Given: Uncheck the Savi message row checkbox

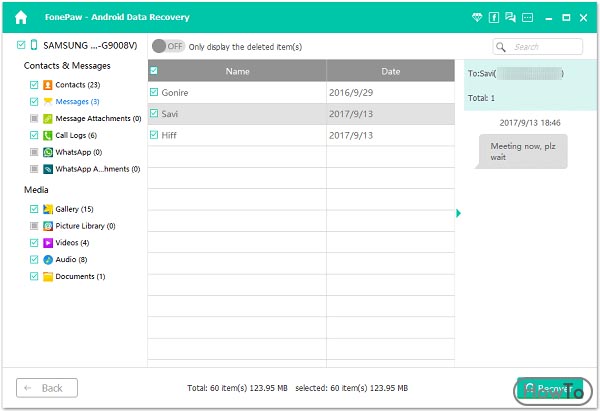Looking at the screenshot, I should (154, 113).
